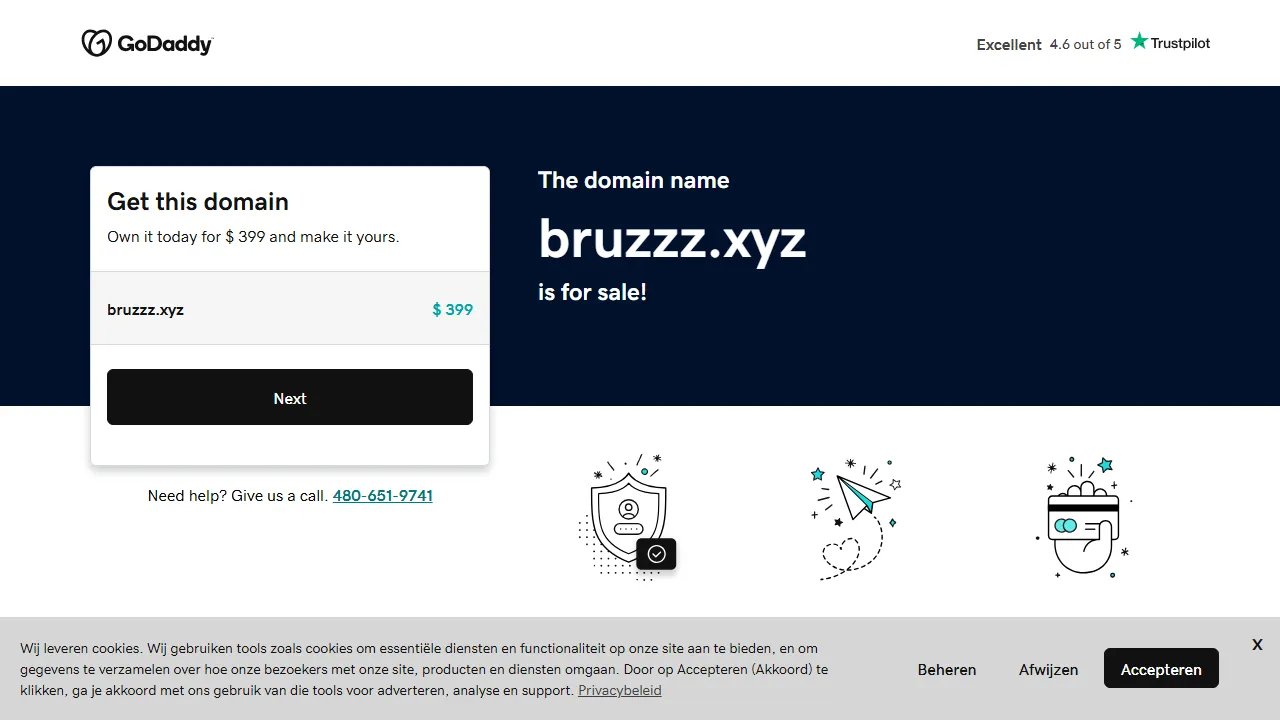1280x720 pixels.
Task: Click the checkmark badge on the shield graphic
Action: coord(657,554)
